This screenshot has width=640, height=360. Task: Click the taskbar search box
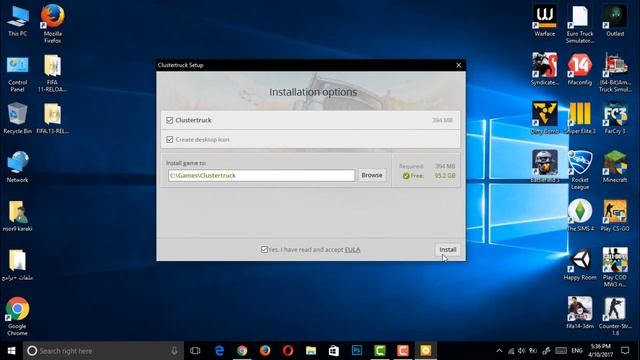pos(103,351)
